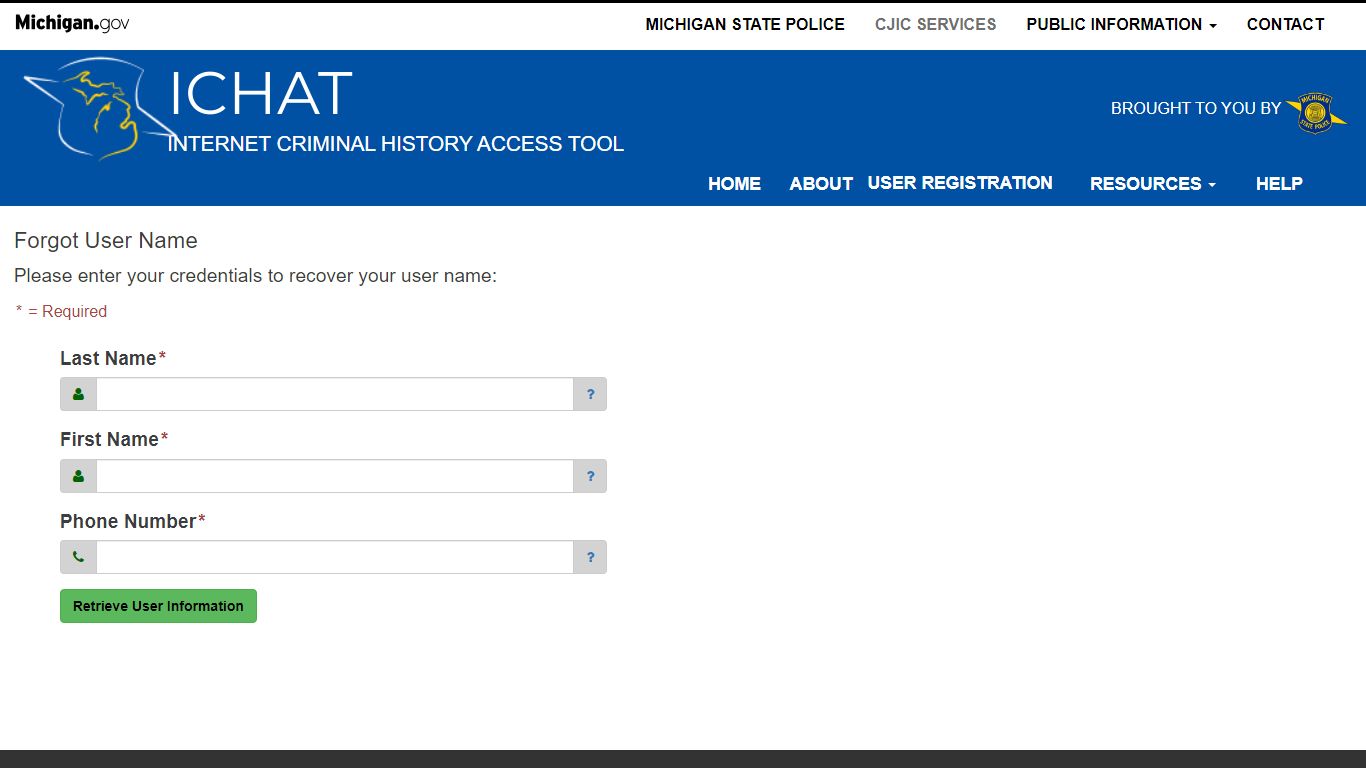Click the Last Name field label

[113, 358]
